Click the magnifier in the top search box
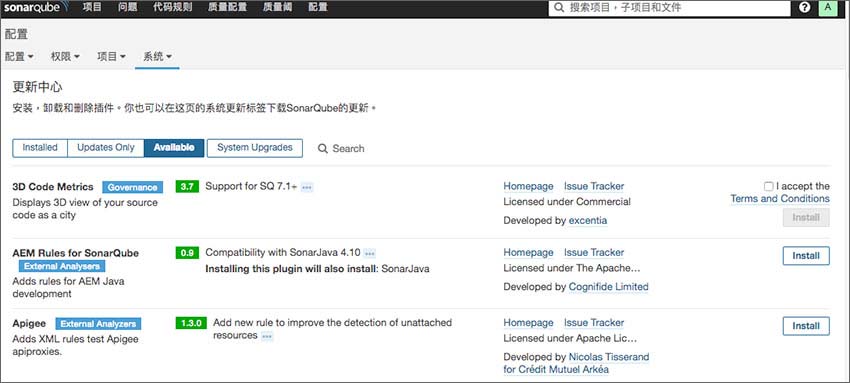Screen dimensions: 850x383 pyautogui.click(x=559, y=8)
